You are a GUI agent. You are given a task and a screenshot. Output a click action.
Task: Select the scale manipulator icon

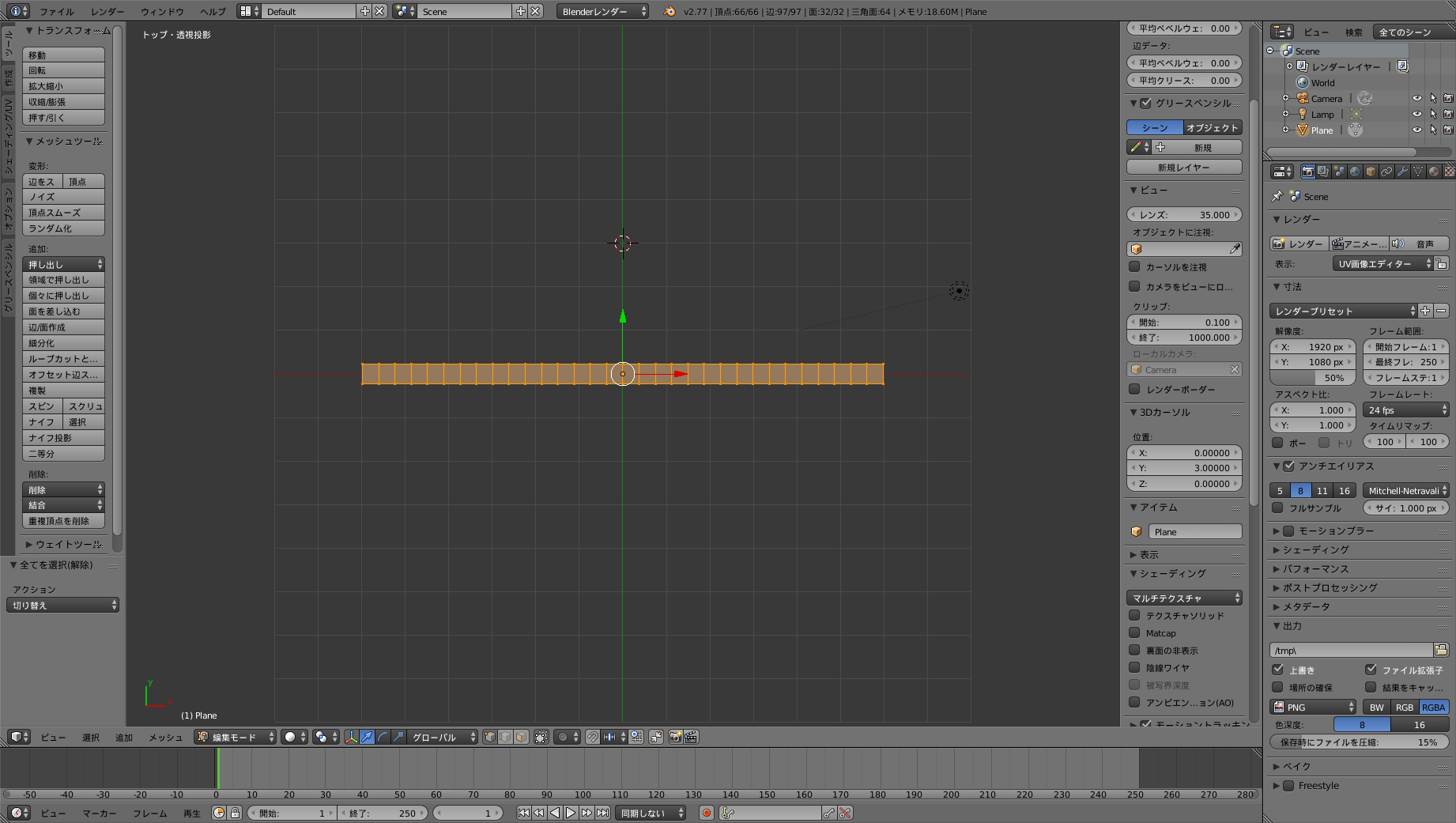click(x=399, y=737)
